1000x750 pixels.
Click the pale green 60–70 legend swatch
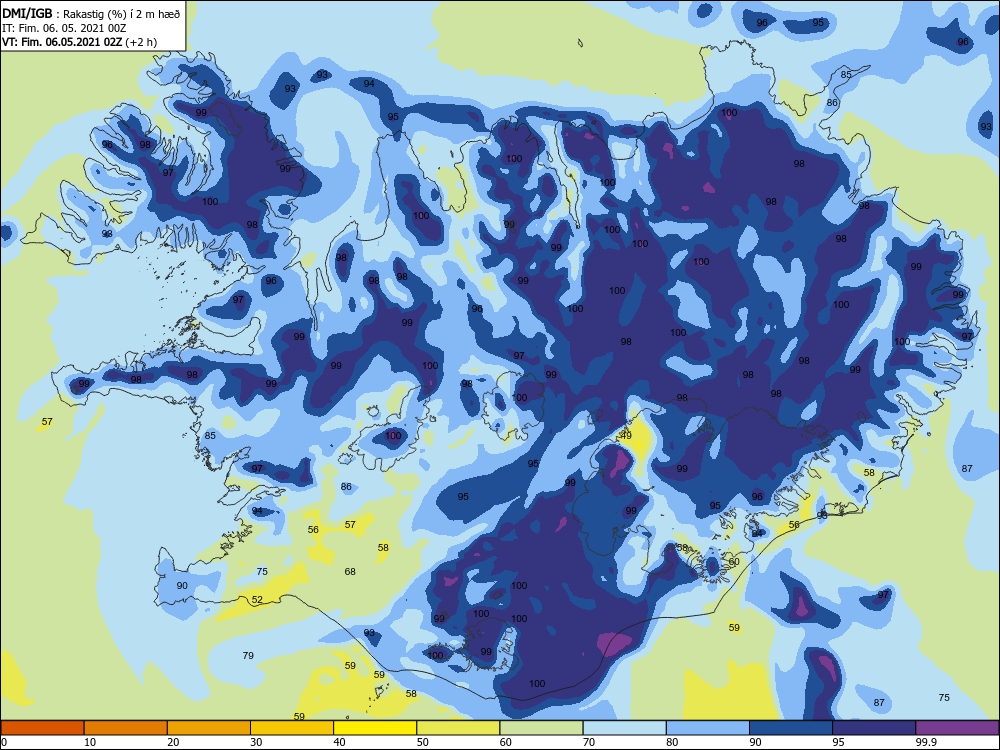click(541, 728)
